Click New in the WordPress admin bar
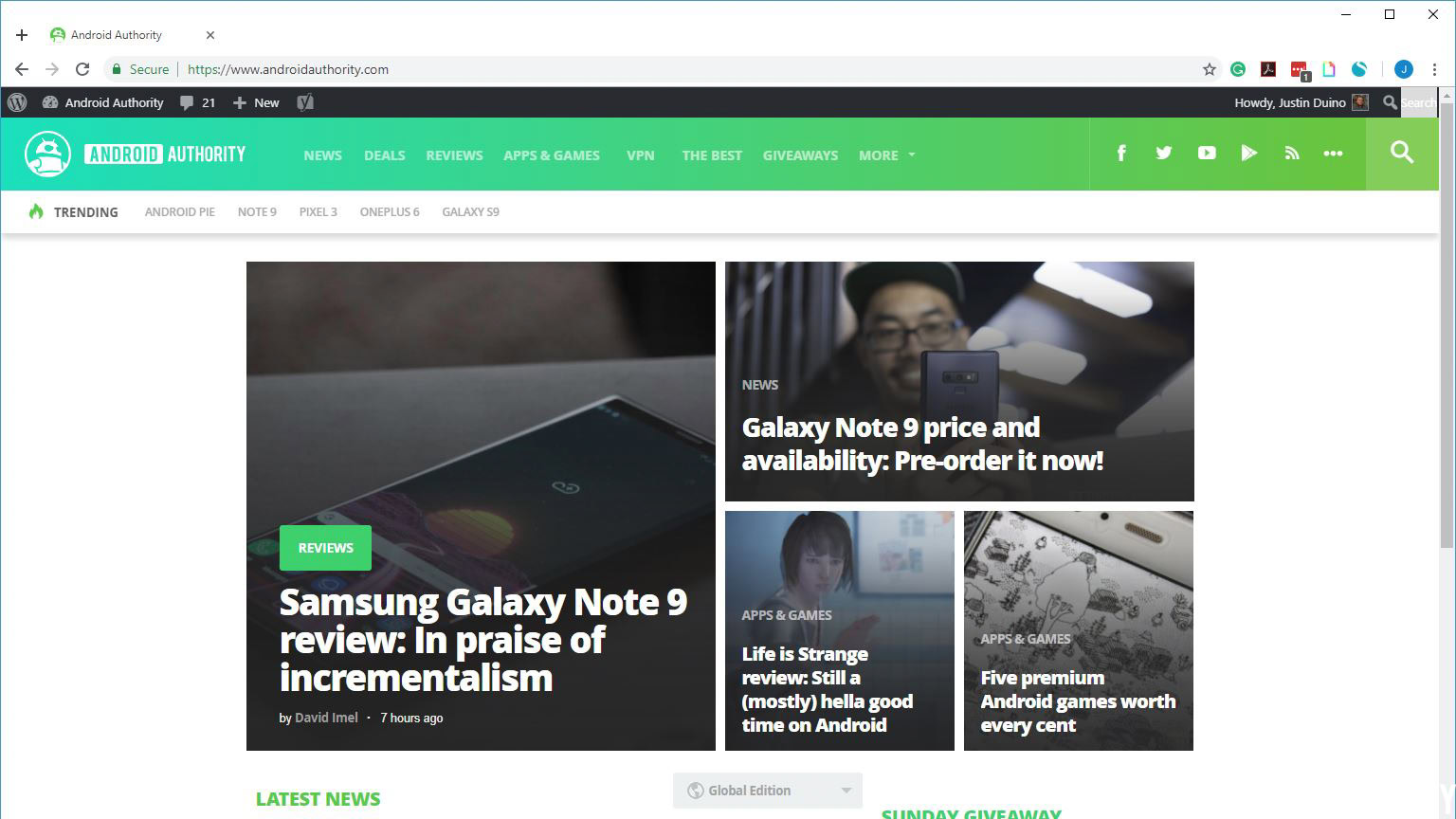Viewport: 1456px width, 819px height. (x=256, y=102)
